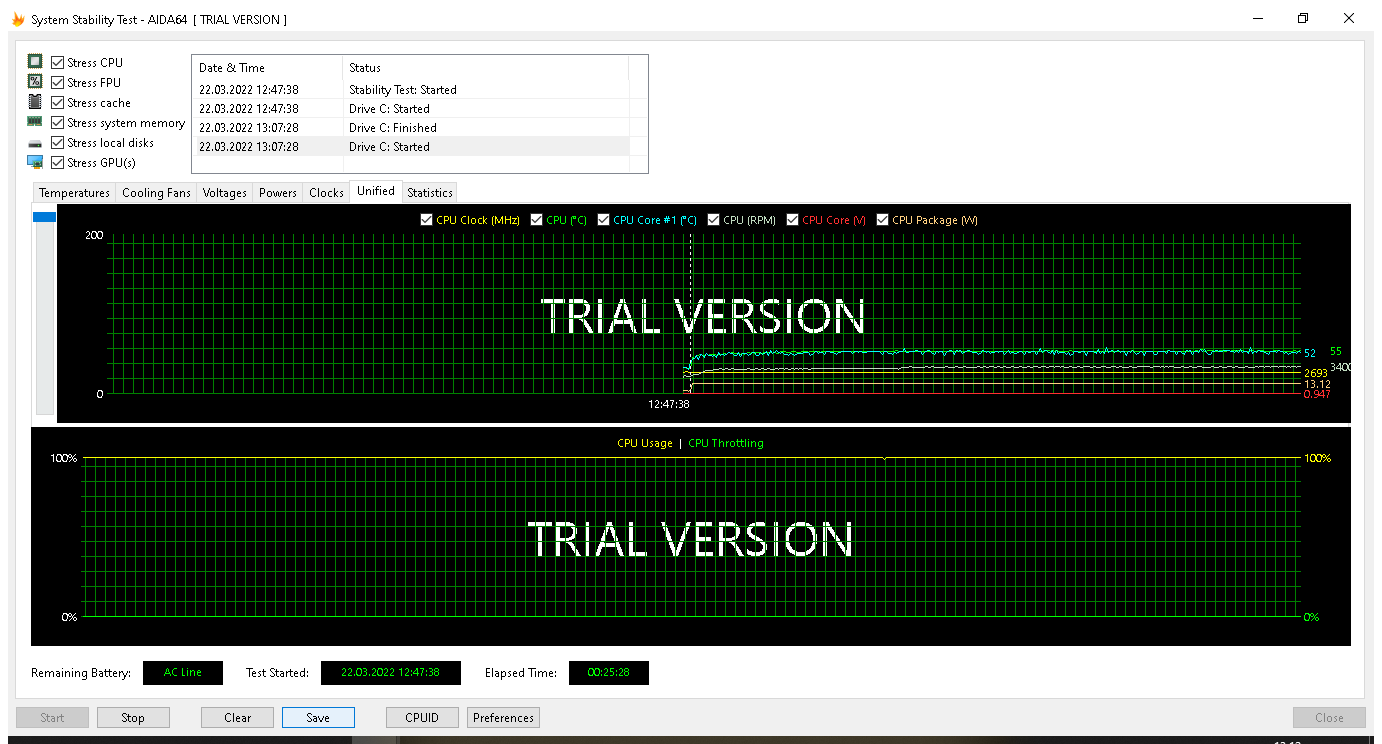
Task: Click the Status column header
Action: [485, 68]
